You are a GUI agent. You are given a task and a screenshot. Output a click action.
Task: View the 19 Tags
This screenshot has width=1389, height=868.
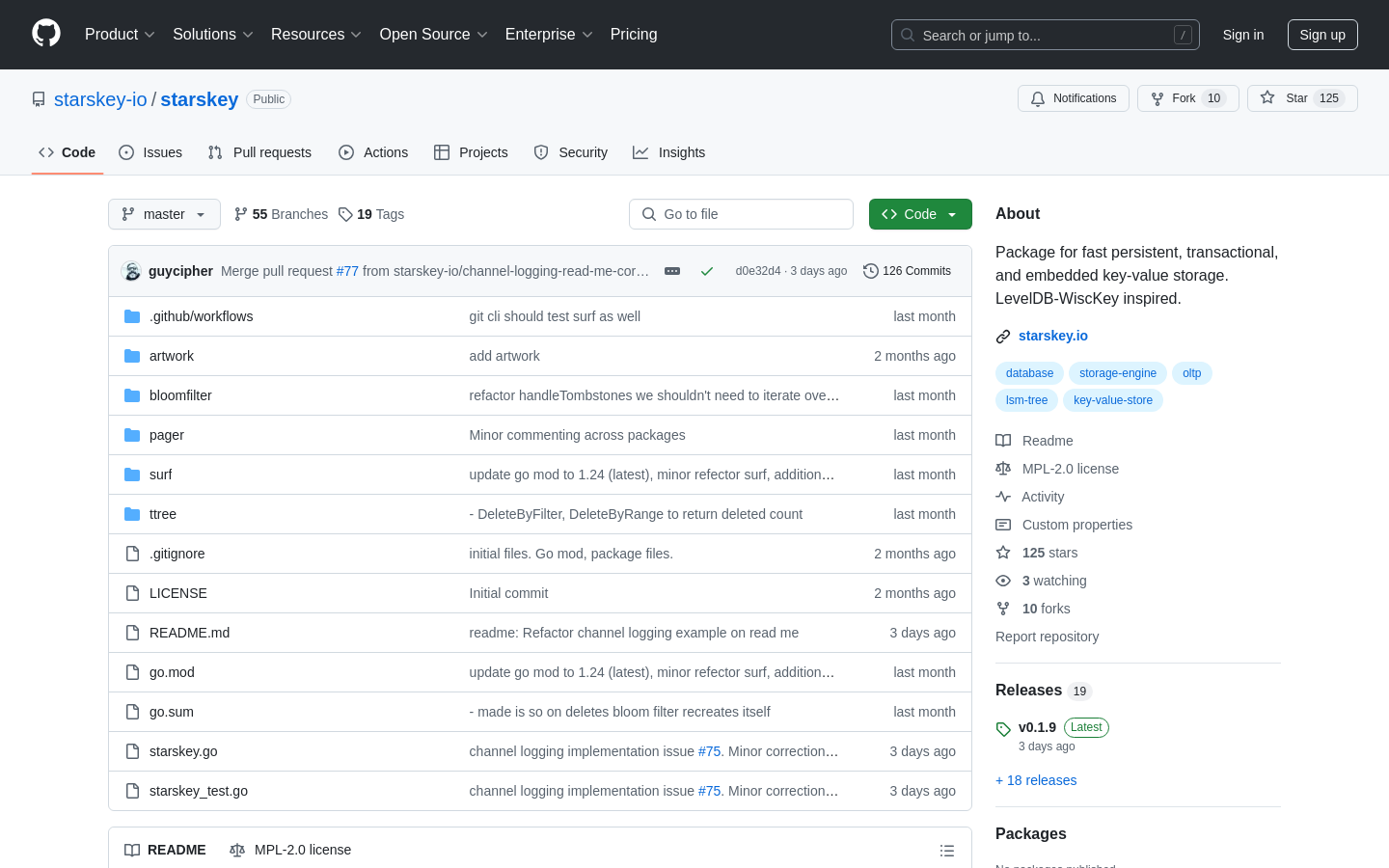click(371, 214)
